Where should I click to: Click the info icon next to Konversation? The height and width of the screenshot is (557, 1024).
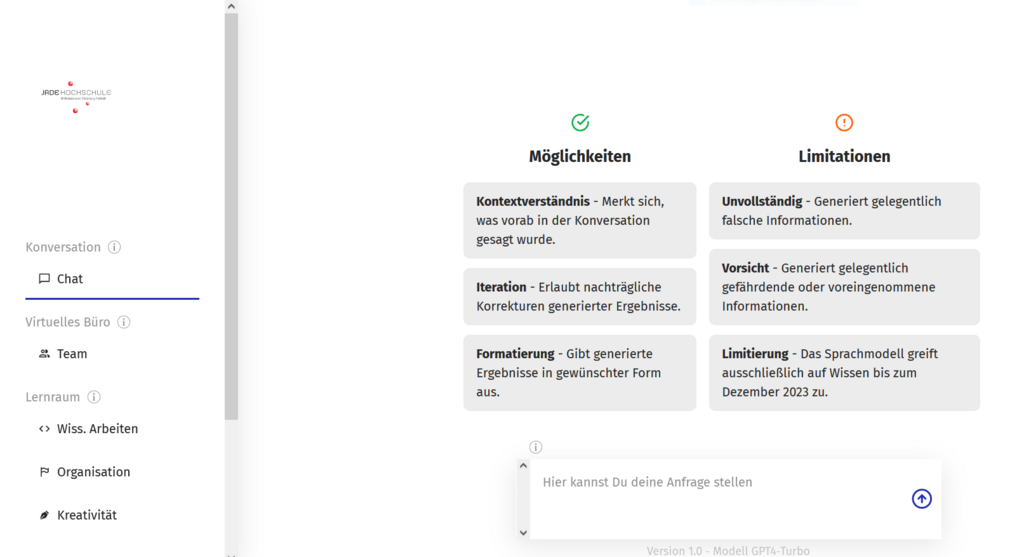point(114,247)
